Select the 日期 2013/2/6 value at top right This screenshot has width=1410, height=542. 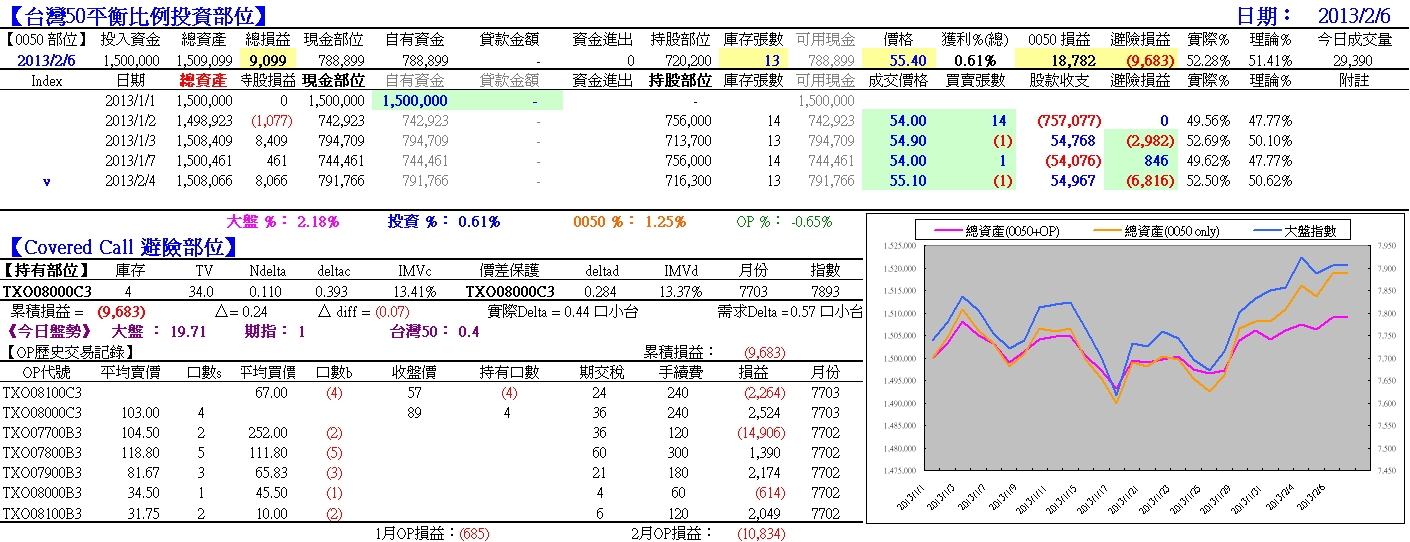(x=1354, y=16)
